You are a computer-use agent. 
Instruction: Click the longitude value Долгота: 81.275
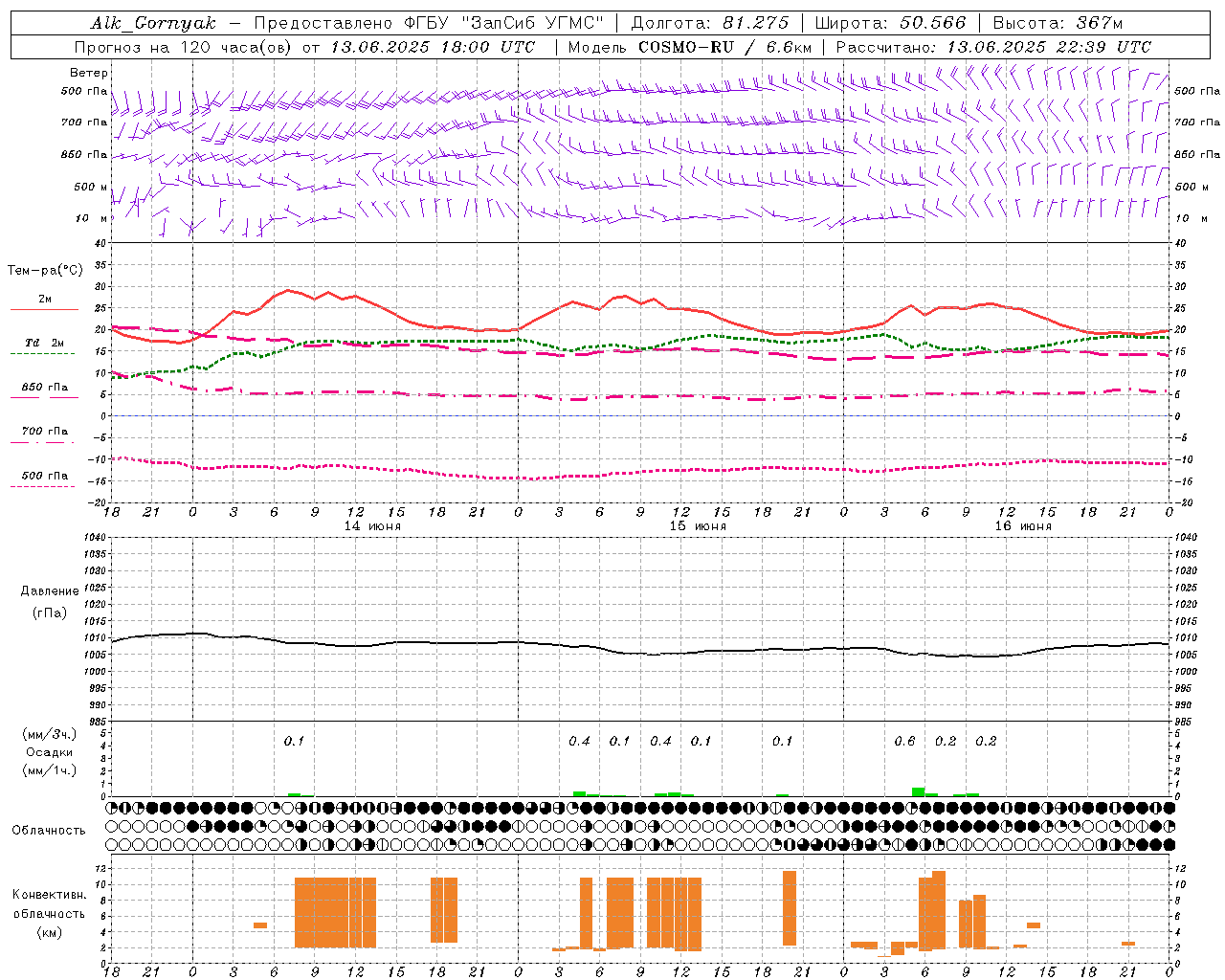[711, 23]
